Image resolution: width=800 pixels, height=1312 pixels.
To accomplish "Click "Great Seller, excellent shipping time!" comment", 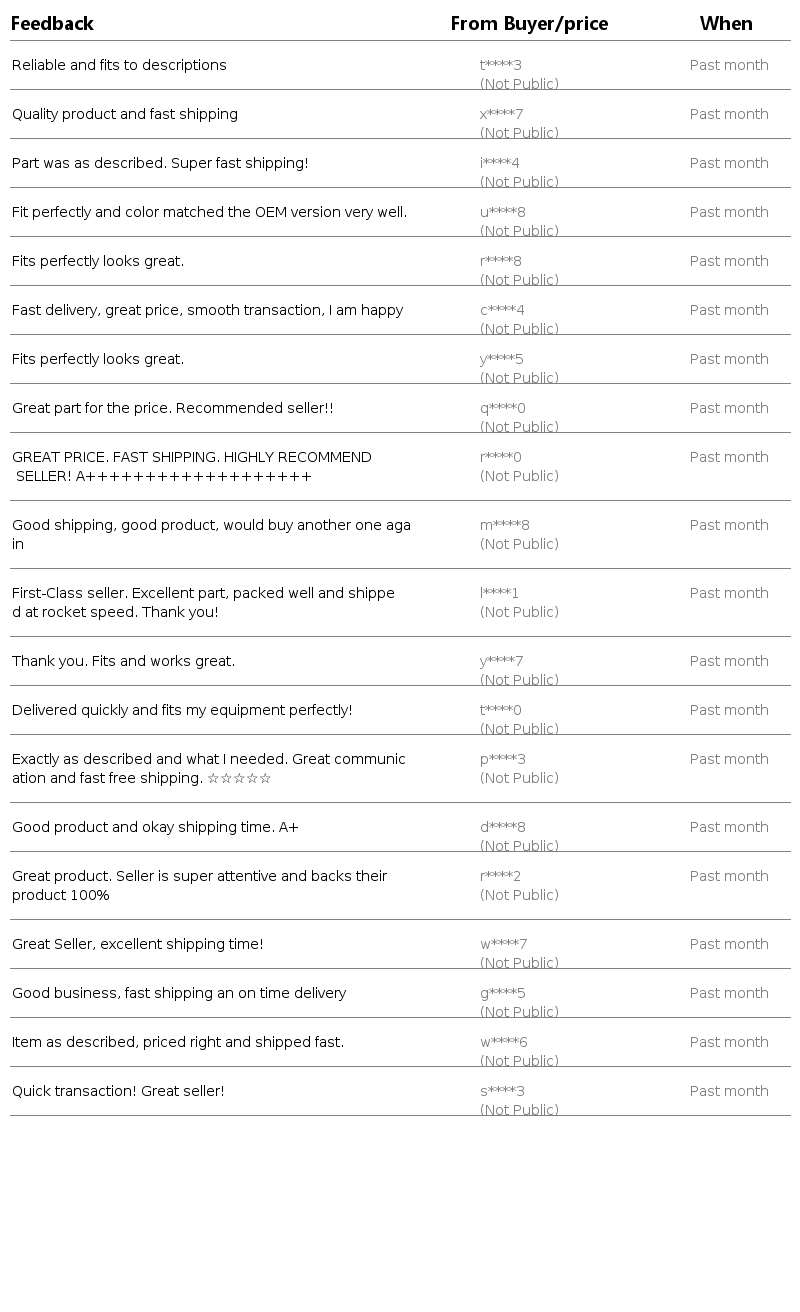I will click(137, 944).
